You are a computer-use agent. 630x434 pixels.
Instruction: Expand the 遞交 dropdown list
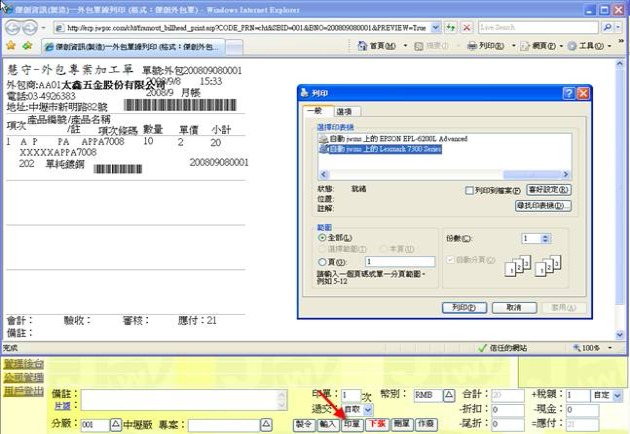click(368, 409)
